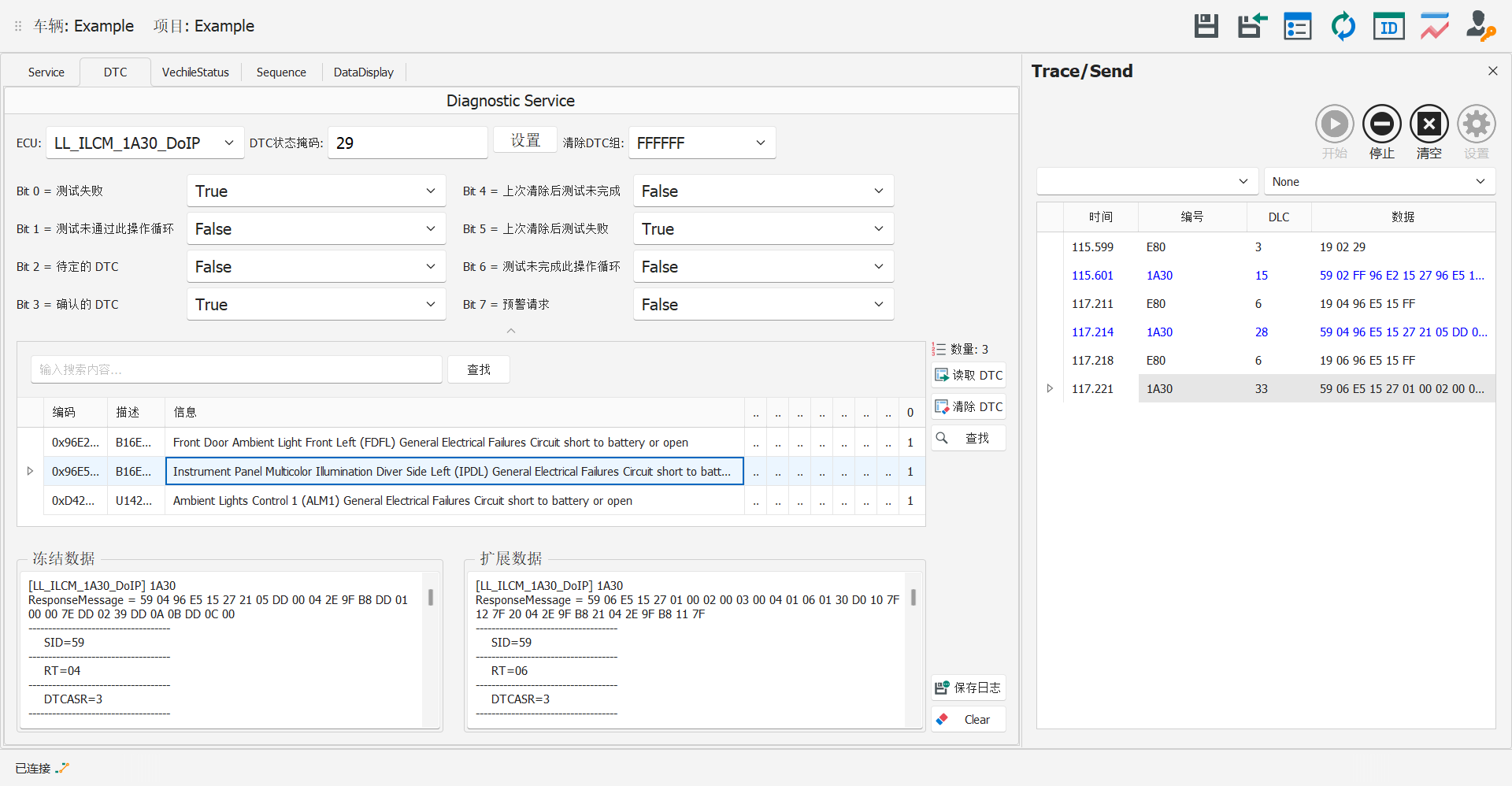Open the Bit 4 上次清除后测试未完成 dropdown
1512x786 pixels.
pos(763,191)
